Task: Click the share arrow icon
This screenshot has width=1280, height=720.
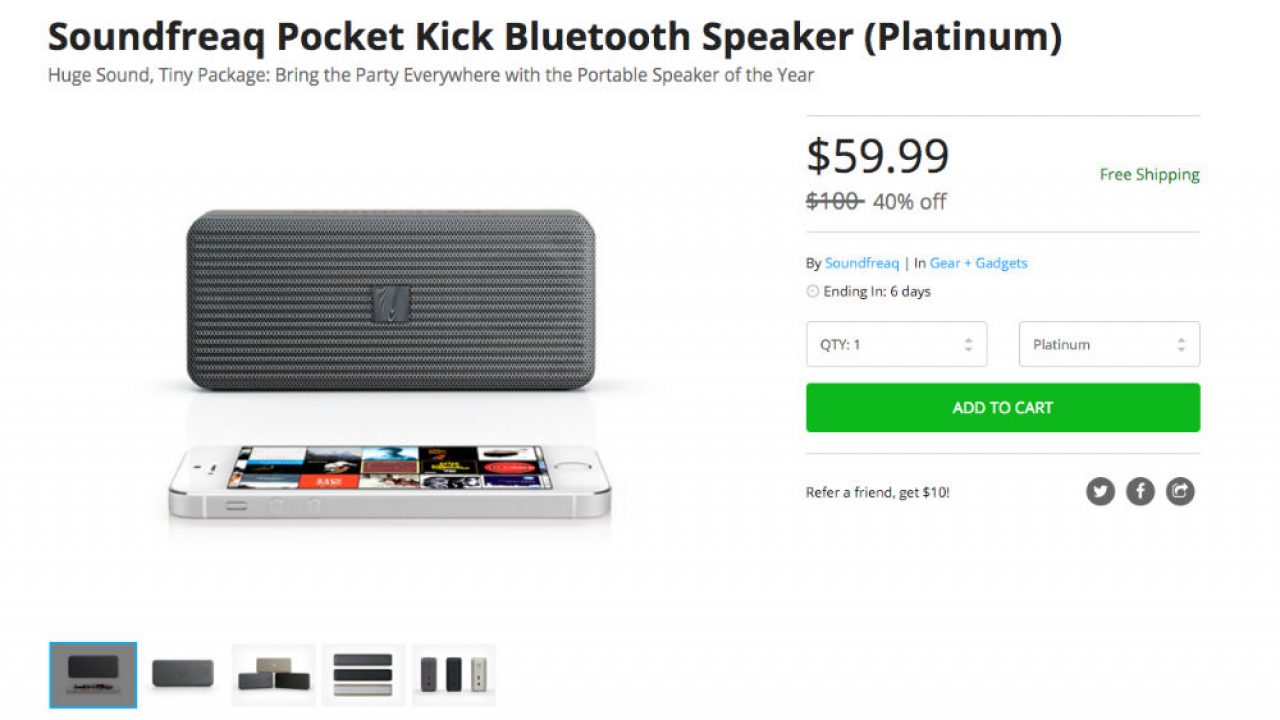Action: [1180, 491]
